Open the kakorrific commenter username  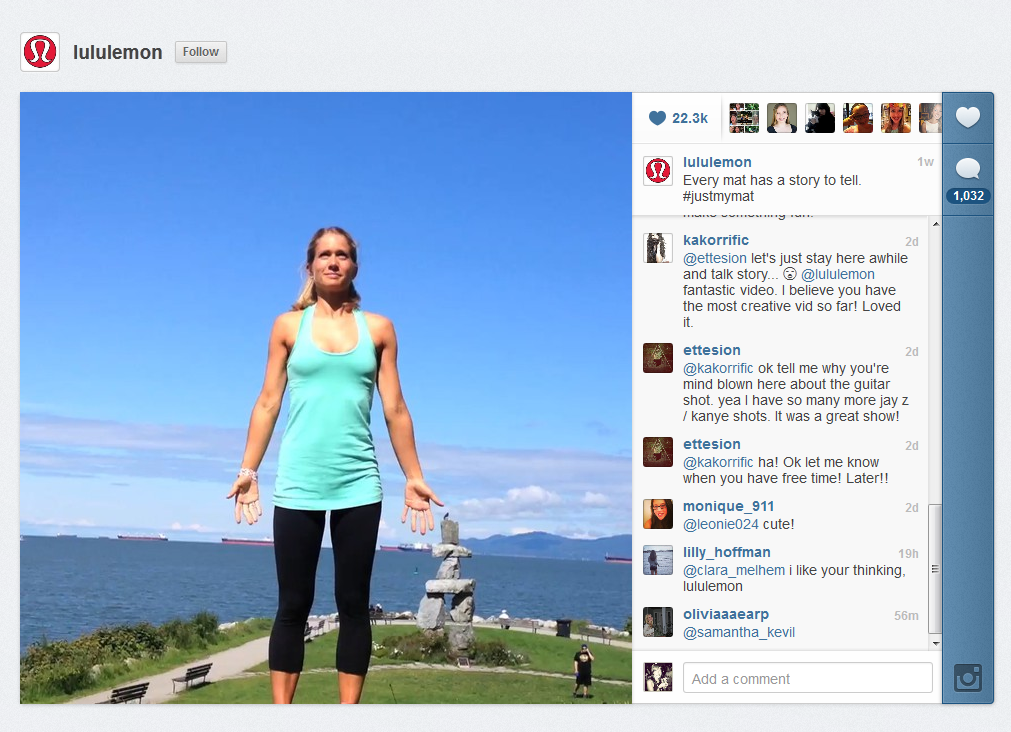coord(716,241)
